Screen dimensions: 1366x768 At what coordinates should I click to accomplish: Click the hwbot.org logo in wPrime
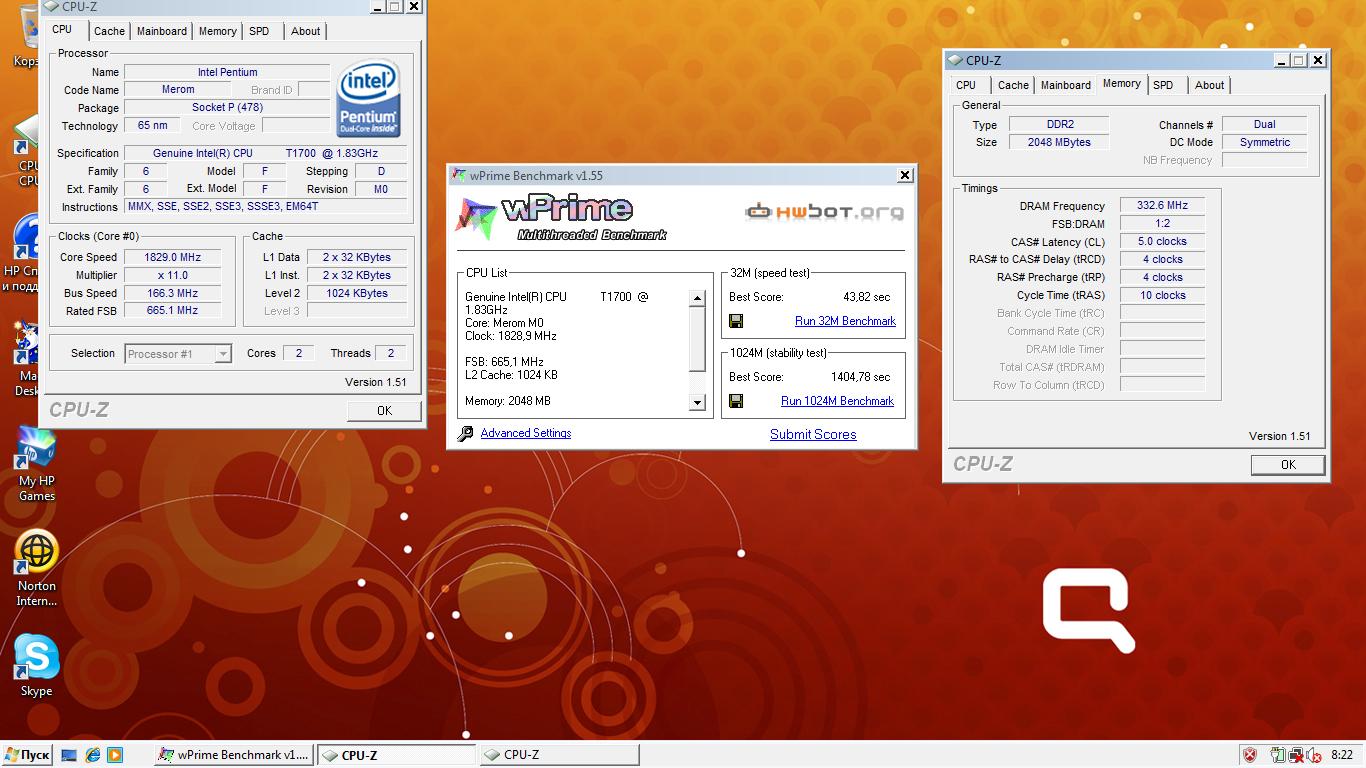(825, 211)
